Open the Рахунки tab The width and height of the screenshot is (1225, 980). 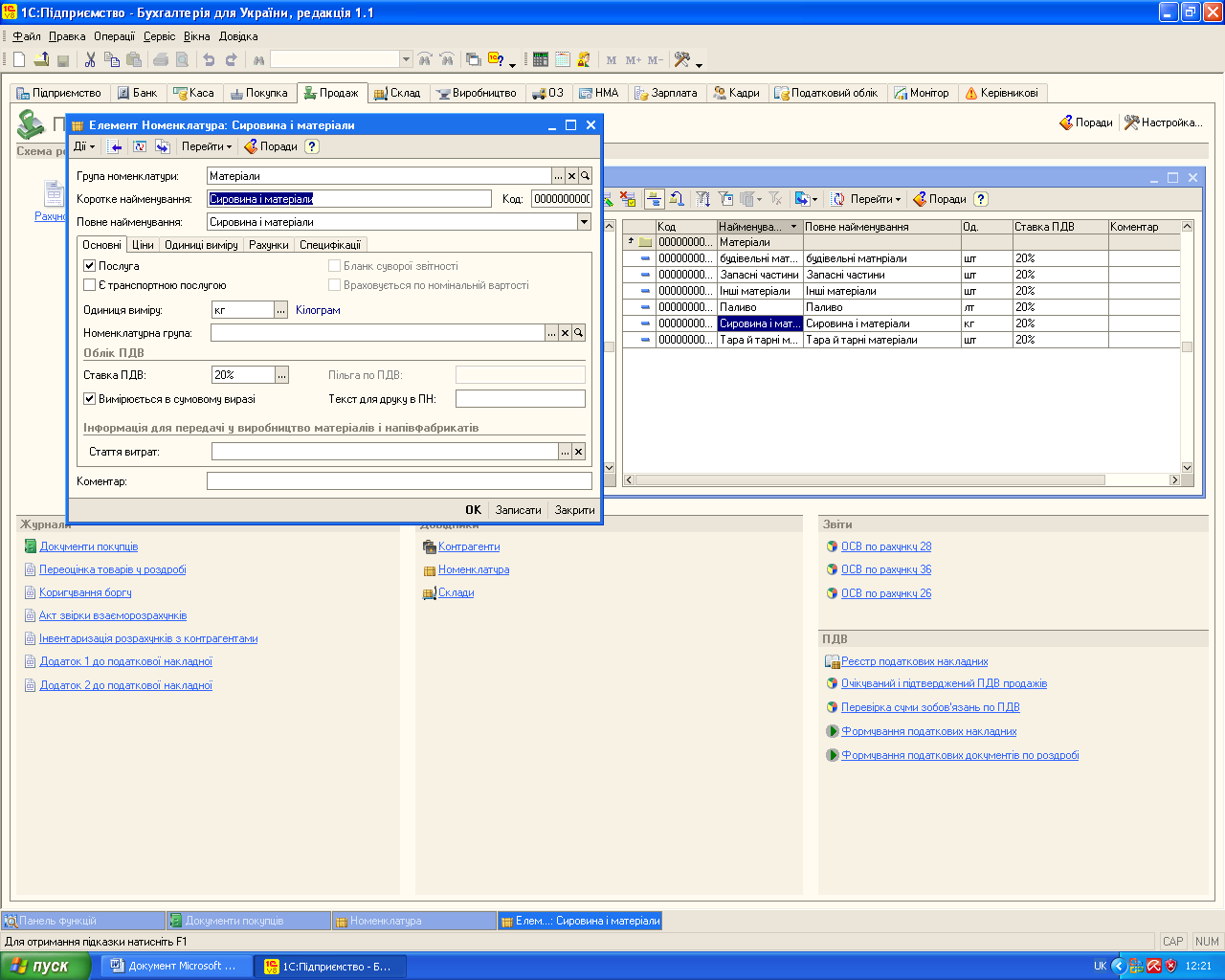coord(269,245)
